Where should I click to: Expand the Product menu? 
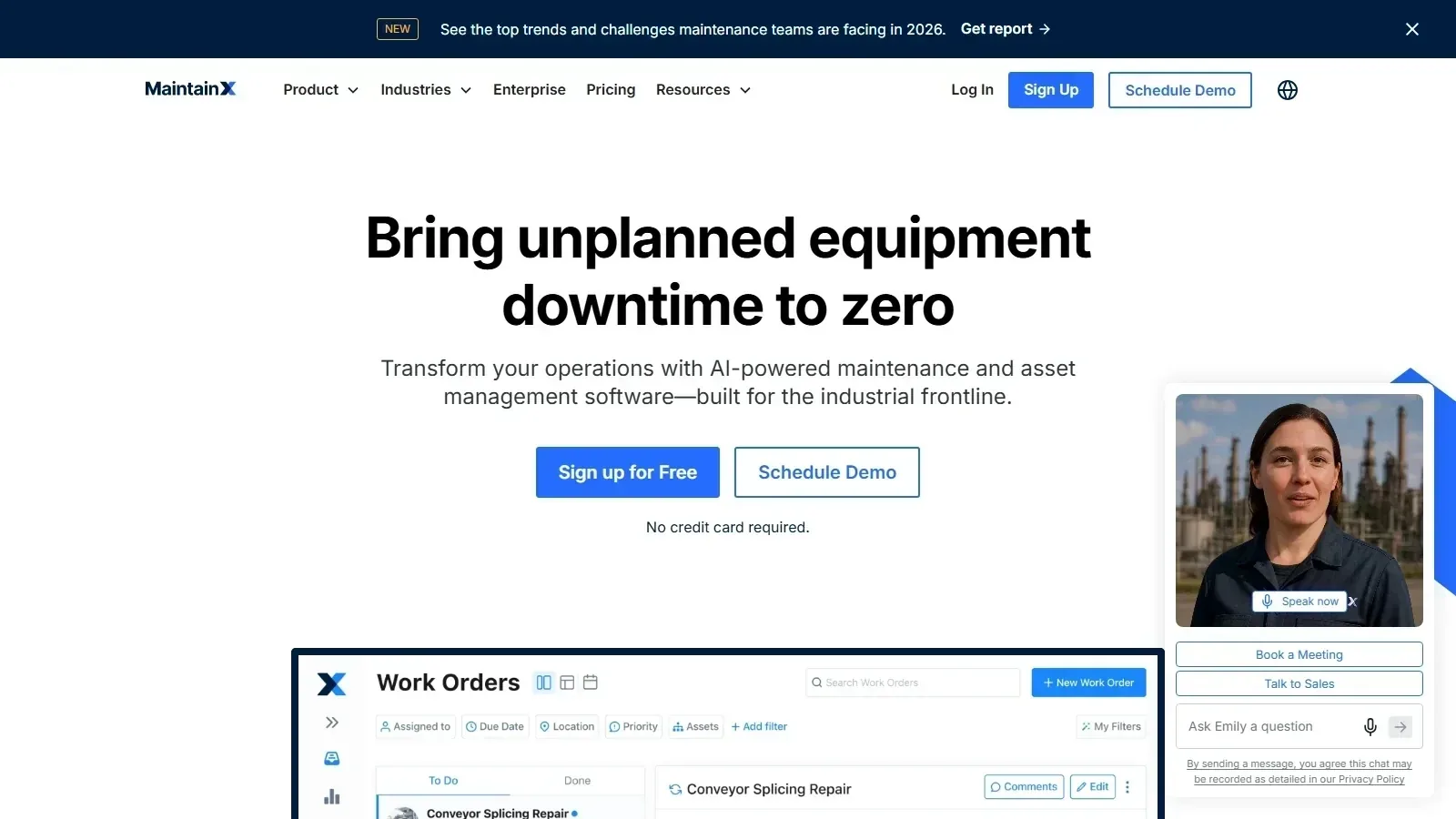pyautogui.click(x=320, y=90)
